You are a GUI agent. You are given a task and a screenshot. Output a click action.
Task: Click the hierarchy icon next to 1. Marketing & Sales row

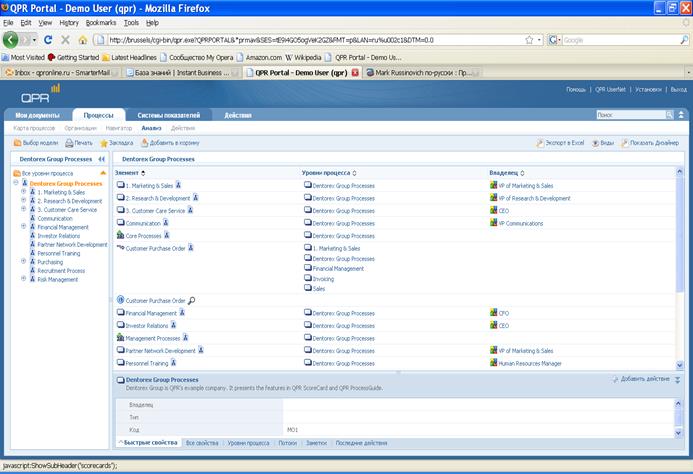pyautogui.click(x=178, y=185)
